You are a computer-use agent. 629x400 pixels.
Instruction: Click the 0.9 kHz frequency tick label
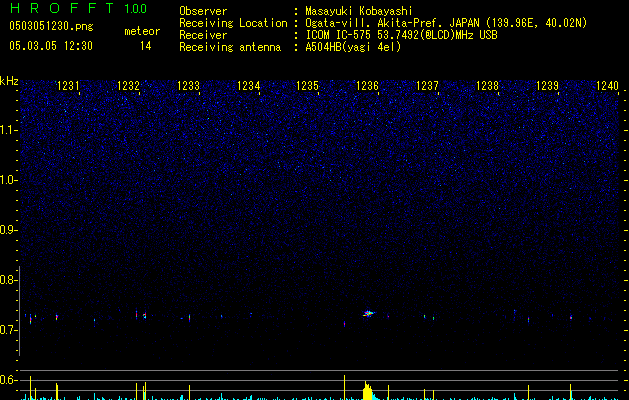(7, 230)
